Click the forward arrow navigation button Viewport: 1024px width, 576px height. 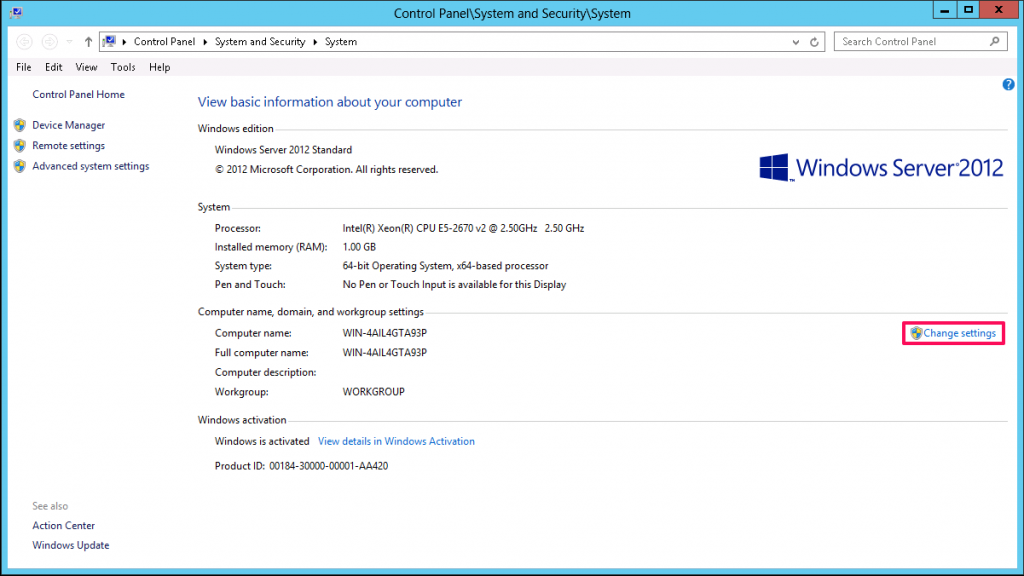50,42
